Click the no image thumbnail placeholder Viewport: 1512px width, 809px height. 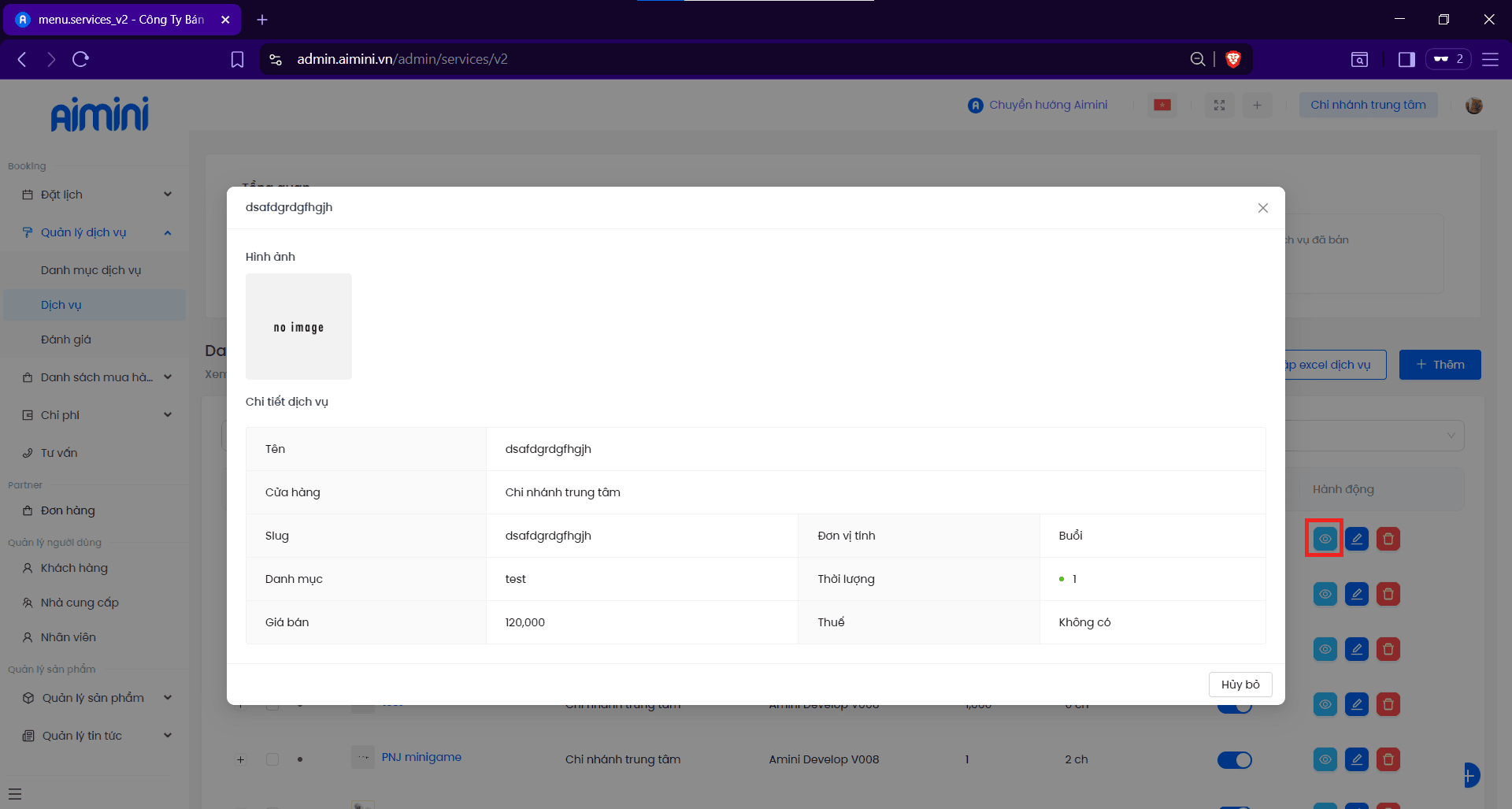coord(298,327)
